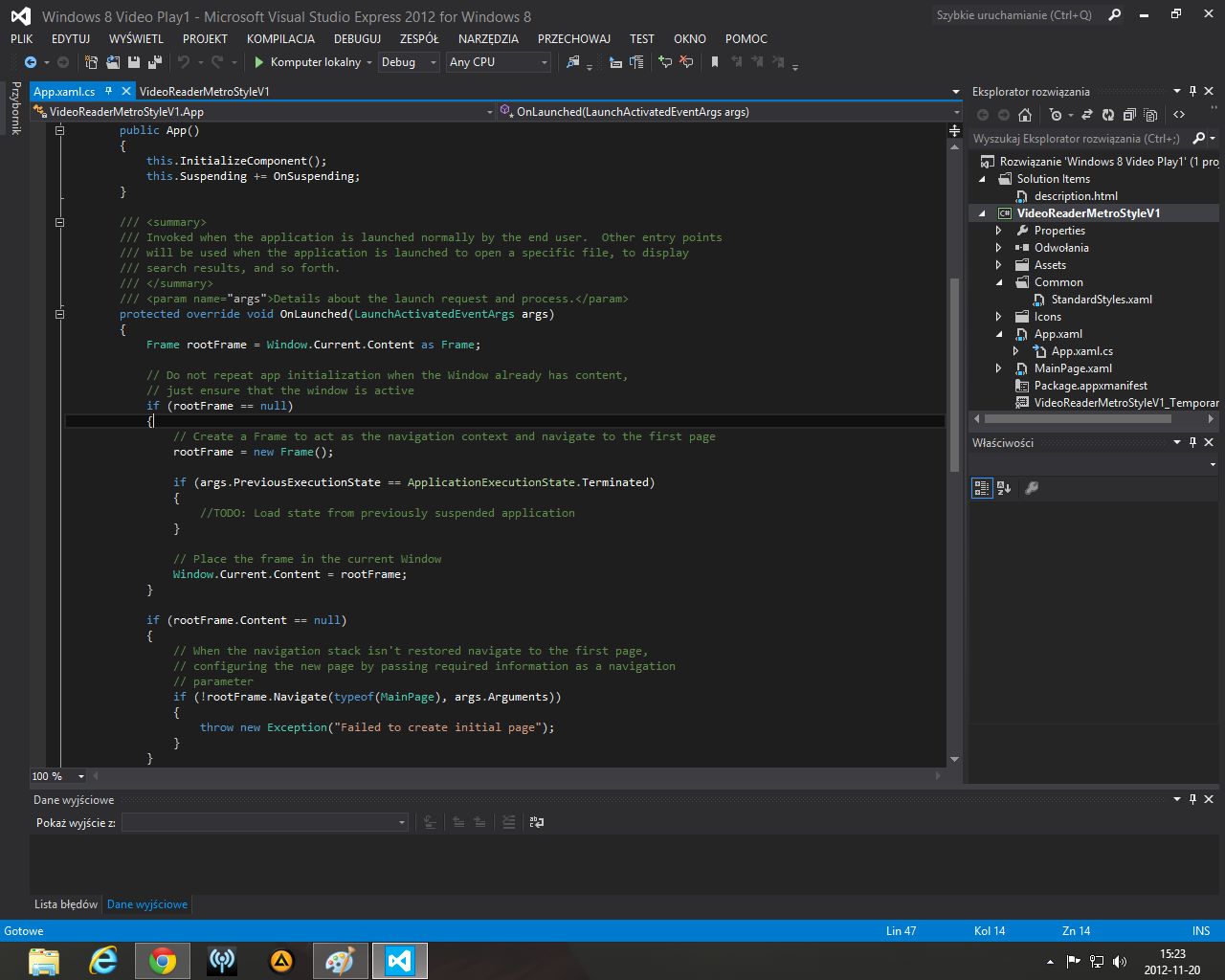Open the KOMPILACJA menu
The height and width of the screenshot is (980, 1225).
pos(280,39)
